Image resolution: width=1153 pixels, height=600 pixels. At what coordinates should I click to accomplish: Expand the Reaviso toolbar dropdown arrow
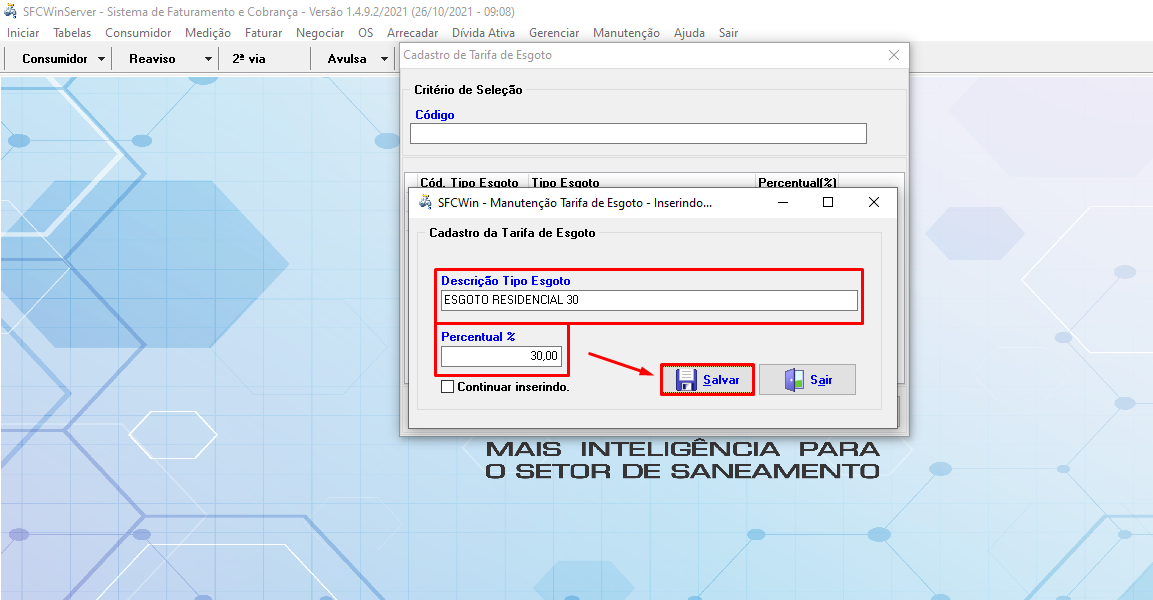coord(208,59)
